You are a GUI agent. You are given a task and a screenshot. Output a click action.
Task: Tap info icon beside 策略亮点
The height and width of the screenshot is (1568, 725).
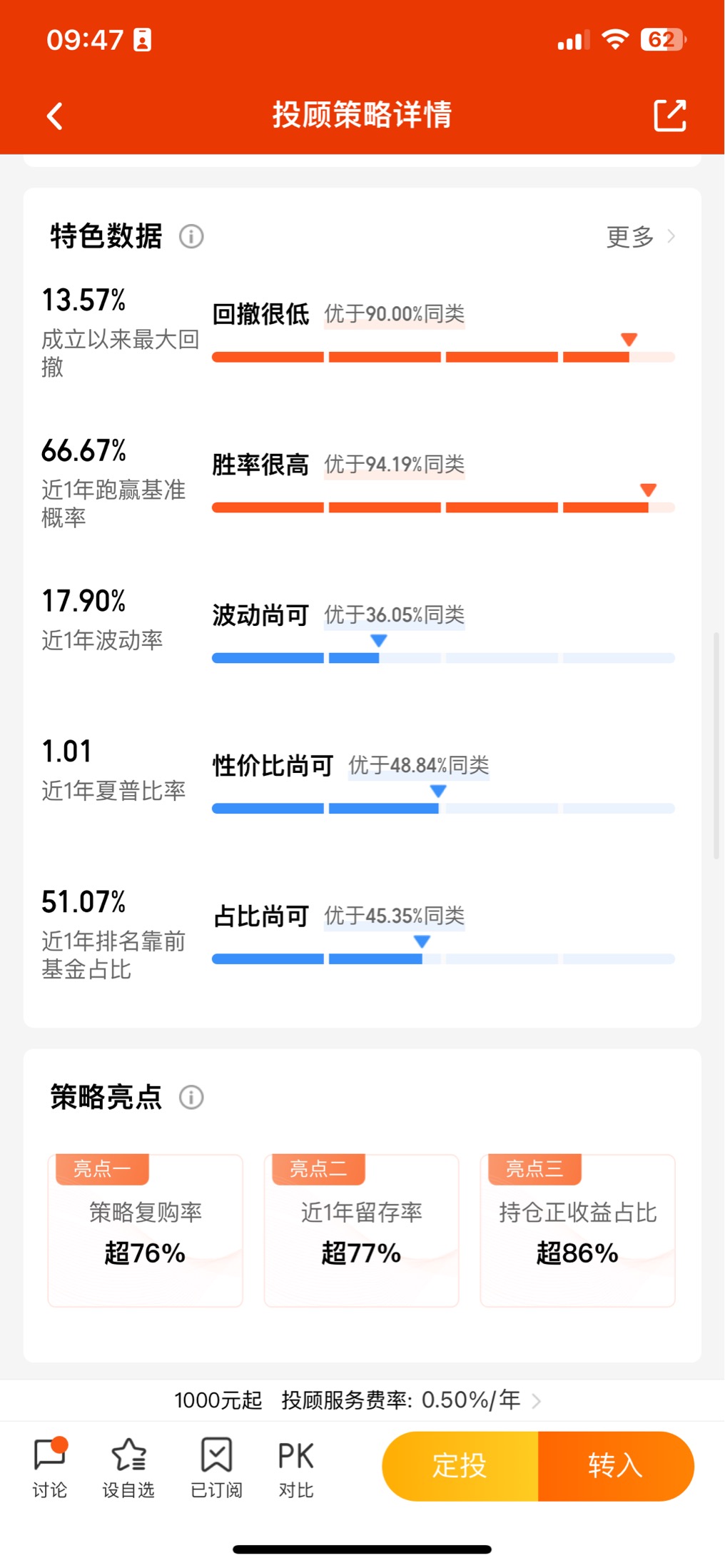[x=191, y=1097]
